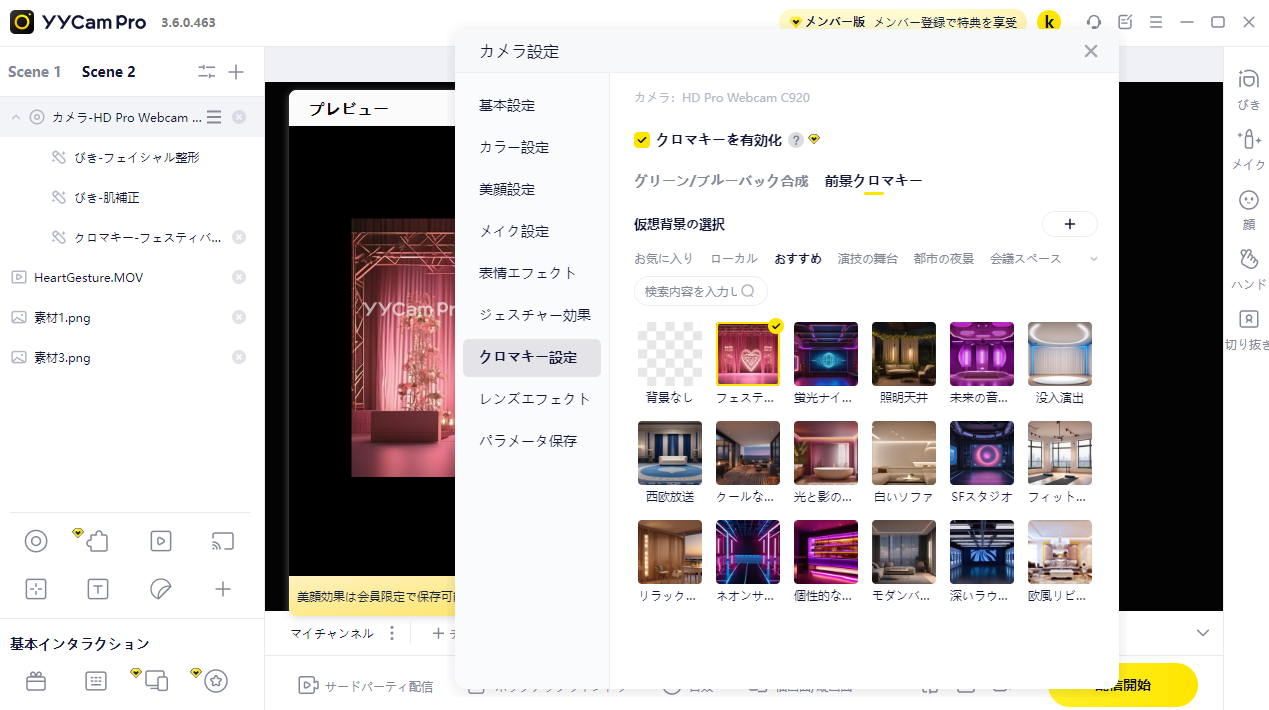
Task: Click the background search input field
Action: pos(701,291)
